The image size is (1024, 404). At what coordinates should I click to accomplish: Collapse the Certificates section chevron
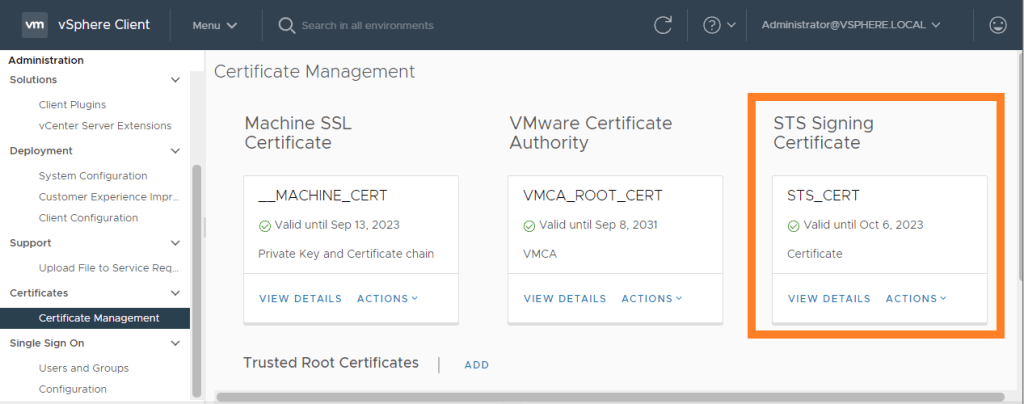pos(175,293)
